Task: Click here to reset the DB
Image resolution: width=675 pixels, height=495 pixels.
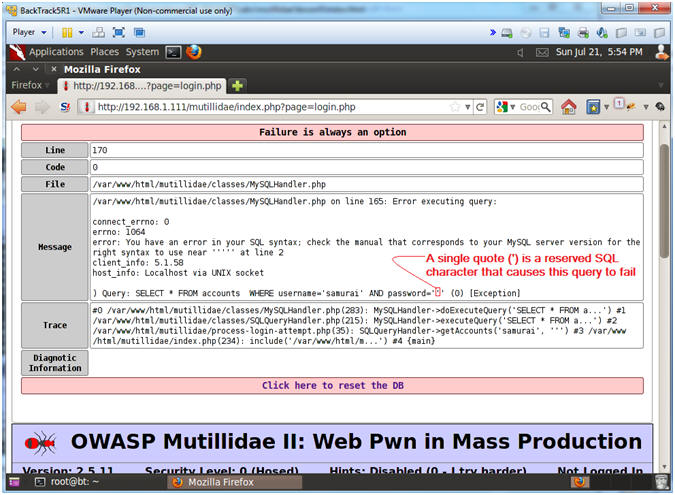Action: point(332,386)
